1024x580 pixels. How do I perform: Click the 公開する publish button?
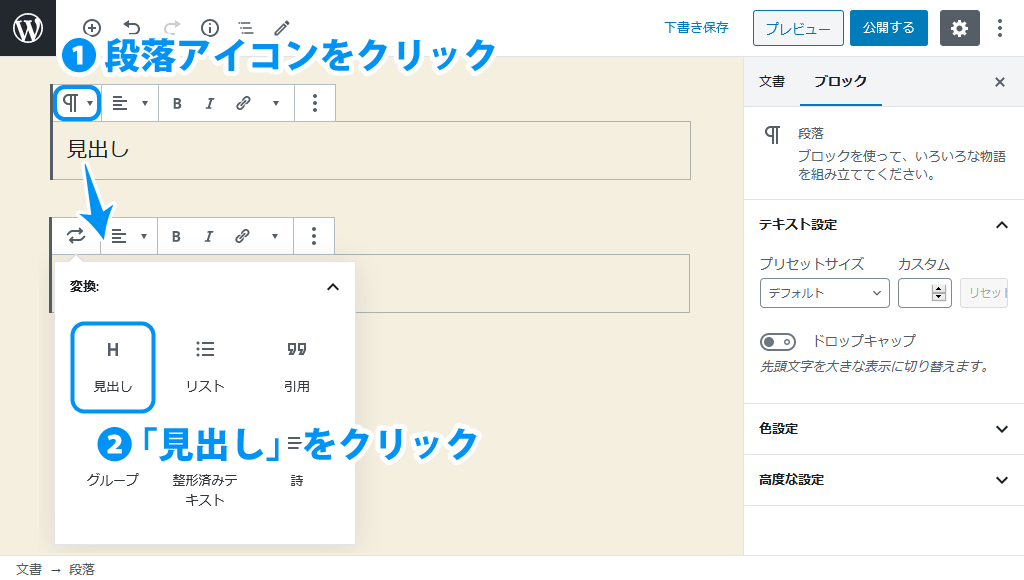pos(889,28)
